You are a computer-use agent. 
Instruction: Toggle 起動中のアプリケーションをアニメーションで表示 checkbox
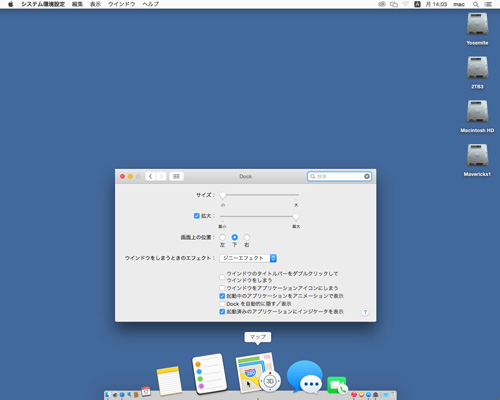click(222, 296)
